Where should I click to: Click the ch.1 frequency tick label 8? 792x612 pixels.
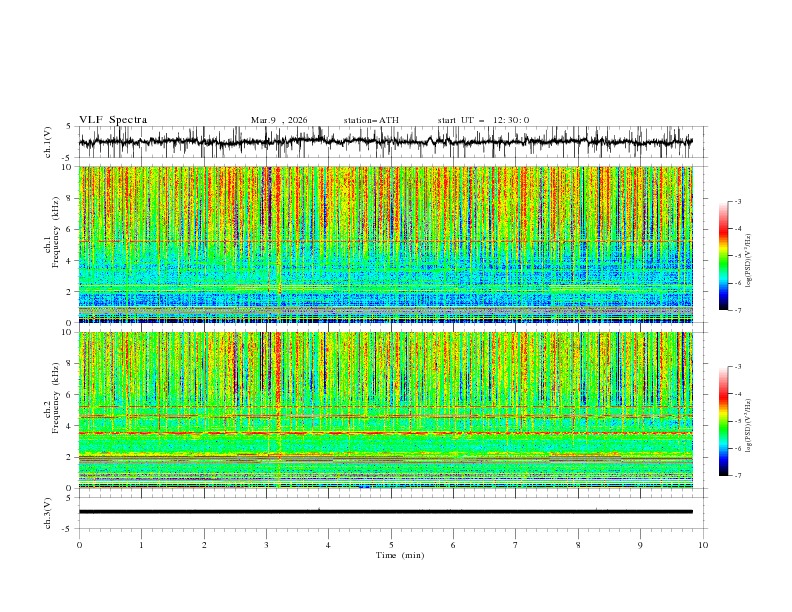pyautogui.click(x=70, y=198)
